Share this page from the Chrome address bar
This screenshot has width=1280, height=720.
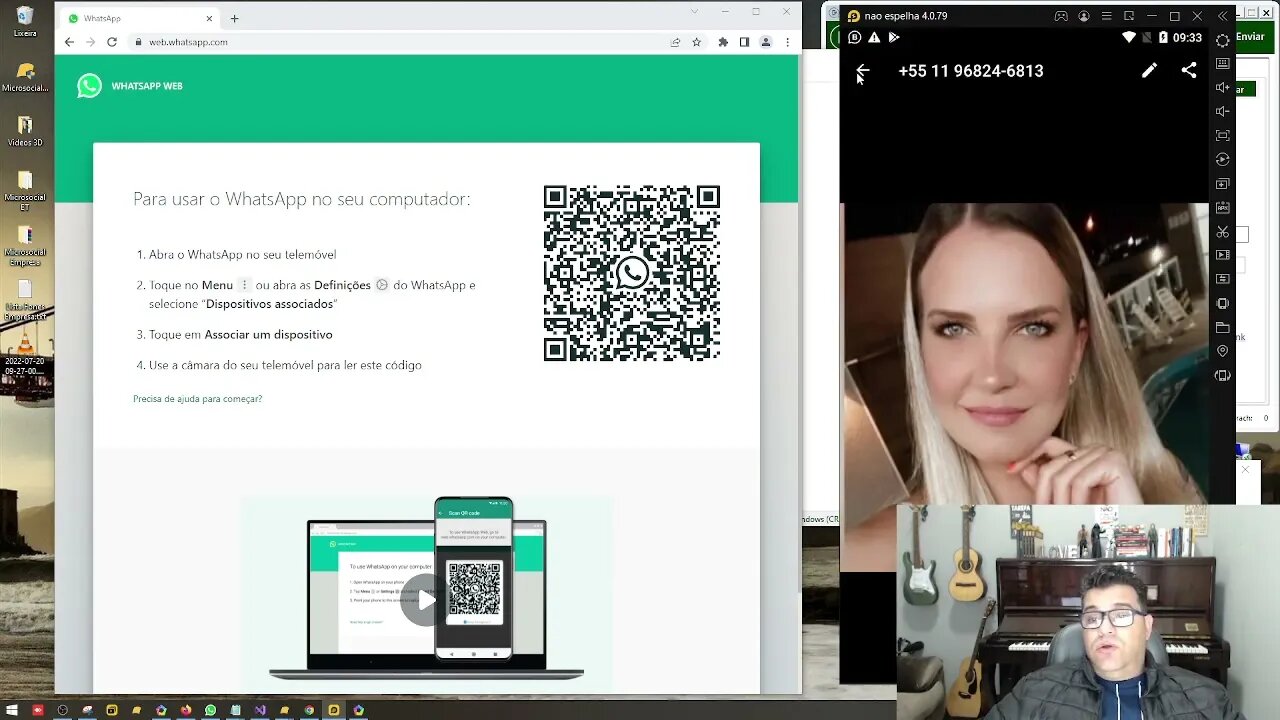pyautogui.click(x=675, y=42)
